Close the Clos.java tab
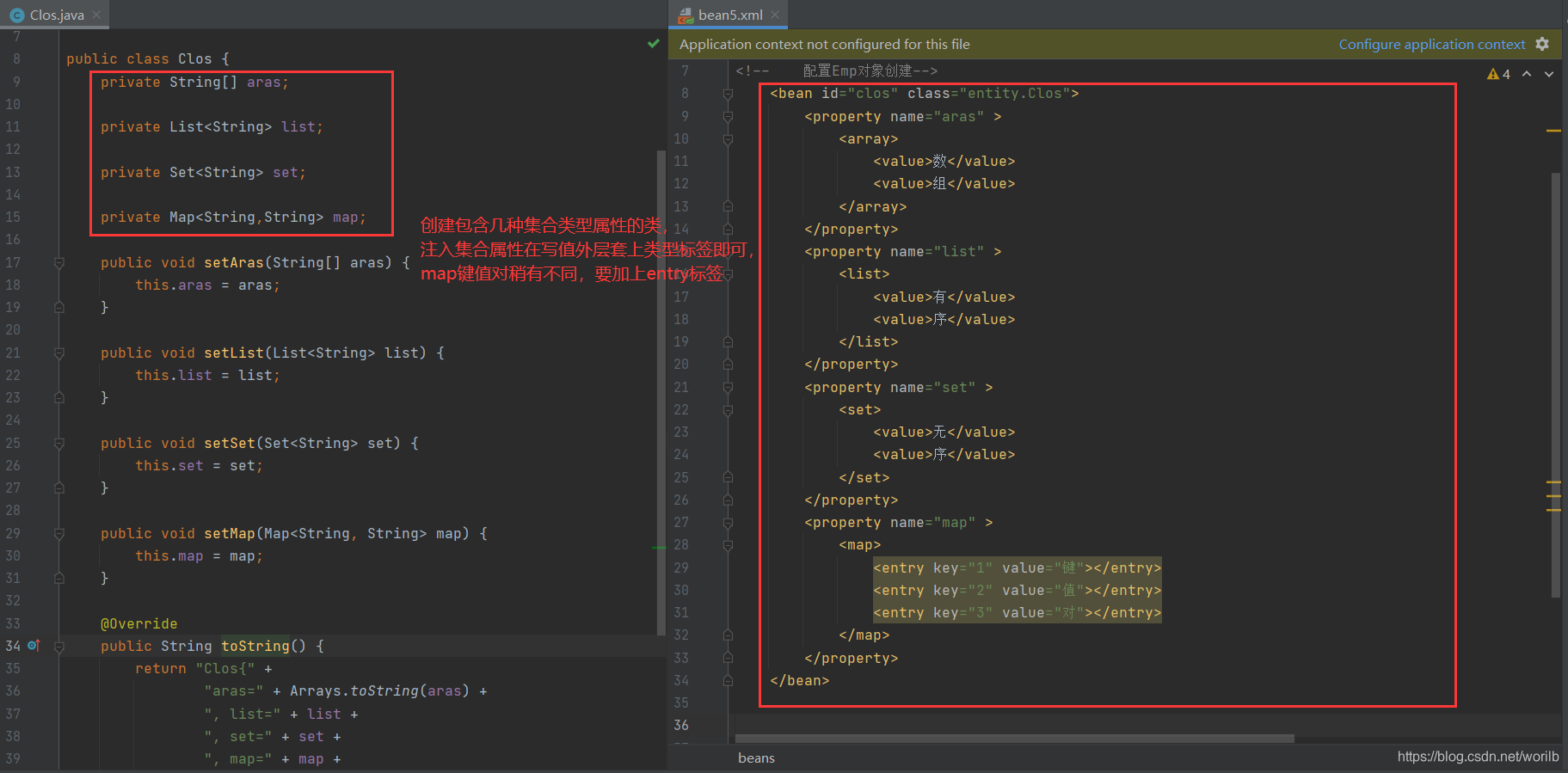Image resolution: width=1568 pixels, height=773 pixels. [96, 15]
